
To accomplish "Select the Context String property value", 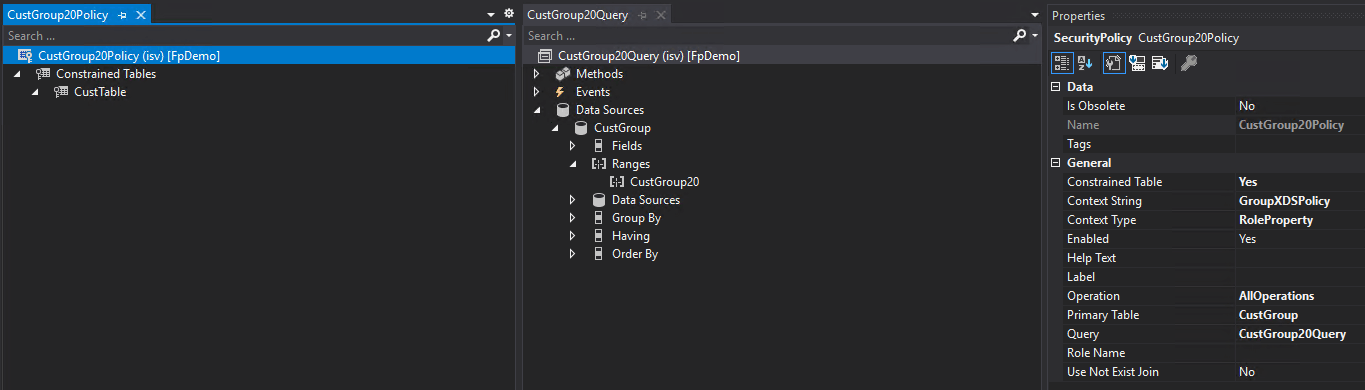I will click(x=1299, y=201).
